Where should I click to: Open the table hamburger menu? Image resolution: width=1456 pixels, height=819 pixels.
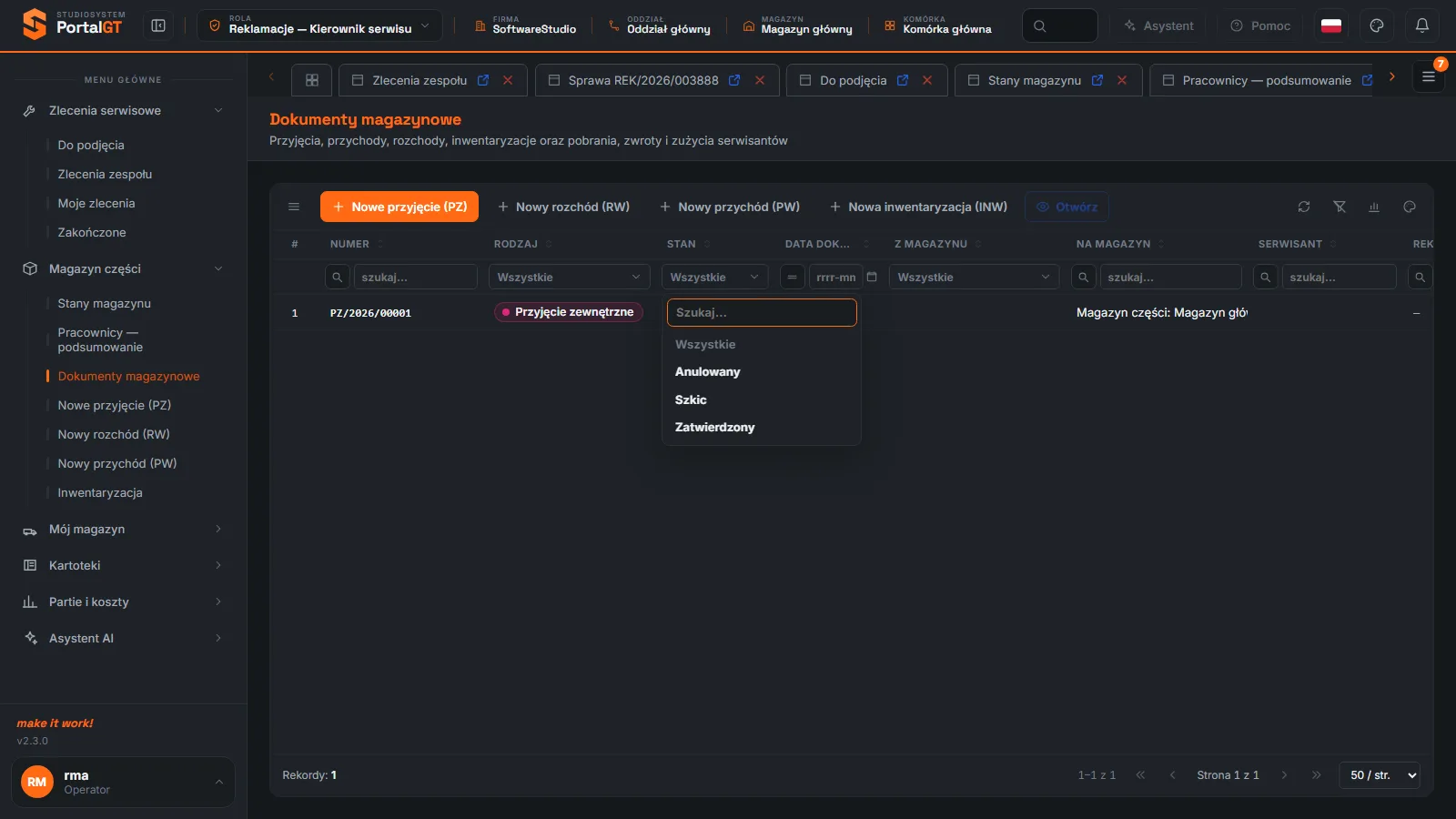pos(294,207)
